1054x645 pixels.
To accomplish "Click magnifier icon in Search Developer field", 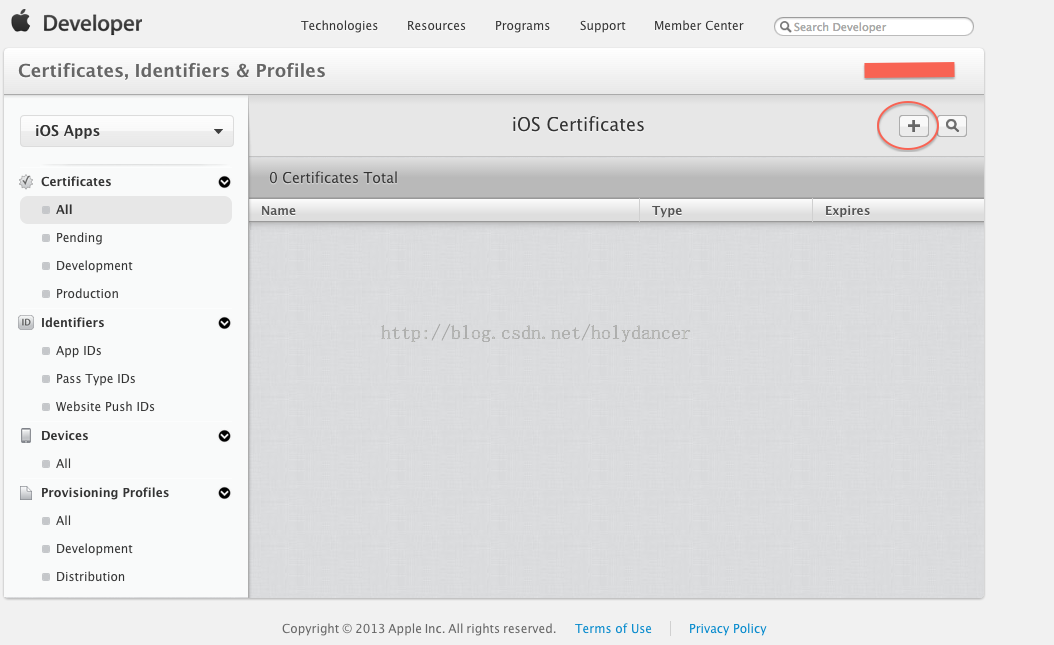I will 784,27.
